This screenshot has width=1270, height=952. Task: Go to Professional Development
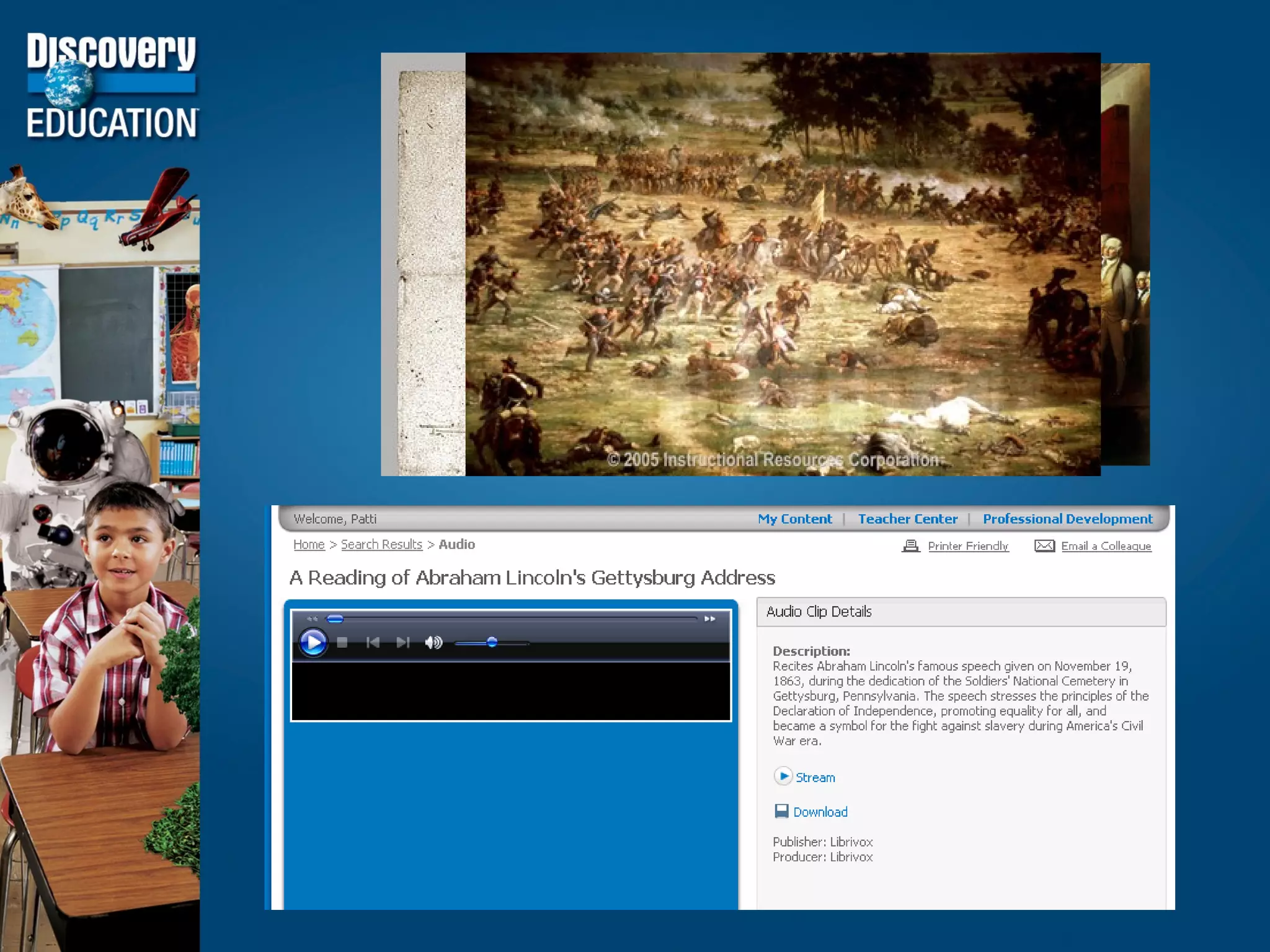1067,519
